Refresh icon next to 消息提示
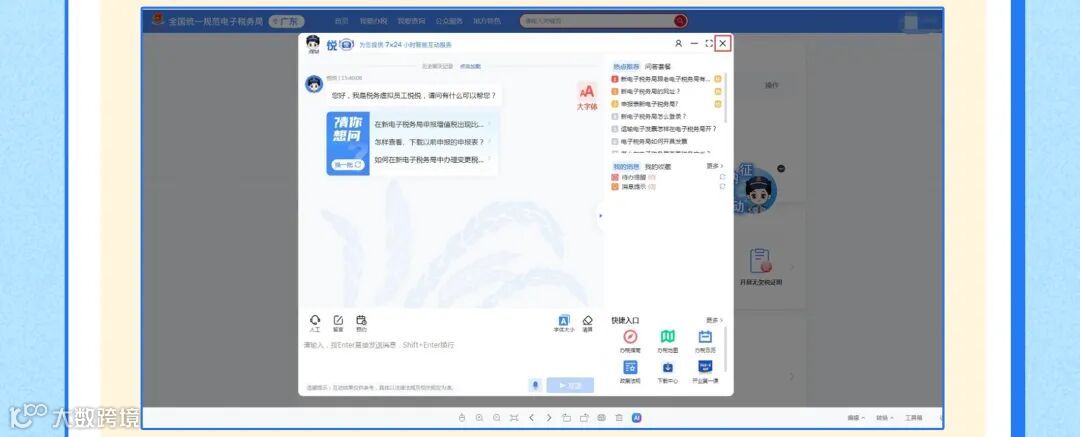 (722, 187)
